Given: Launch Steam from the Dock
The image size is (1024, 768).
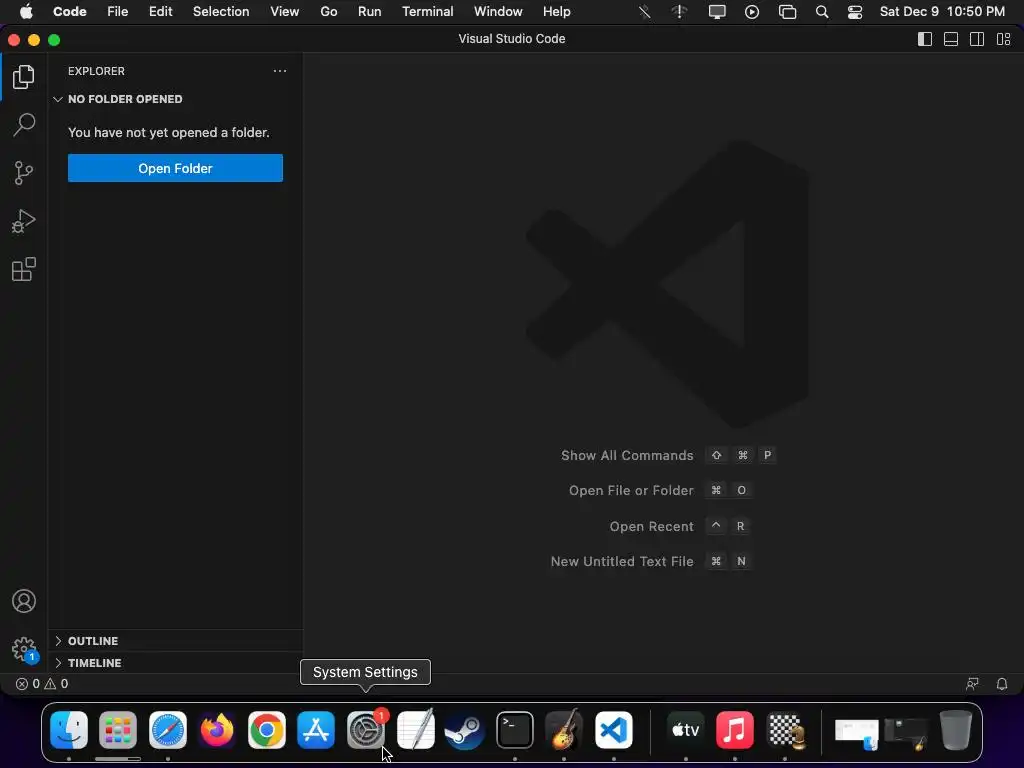Looking at the screenshot, I should [x=465, y=729].
